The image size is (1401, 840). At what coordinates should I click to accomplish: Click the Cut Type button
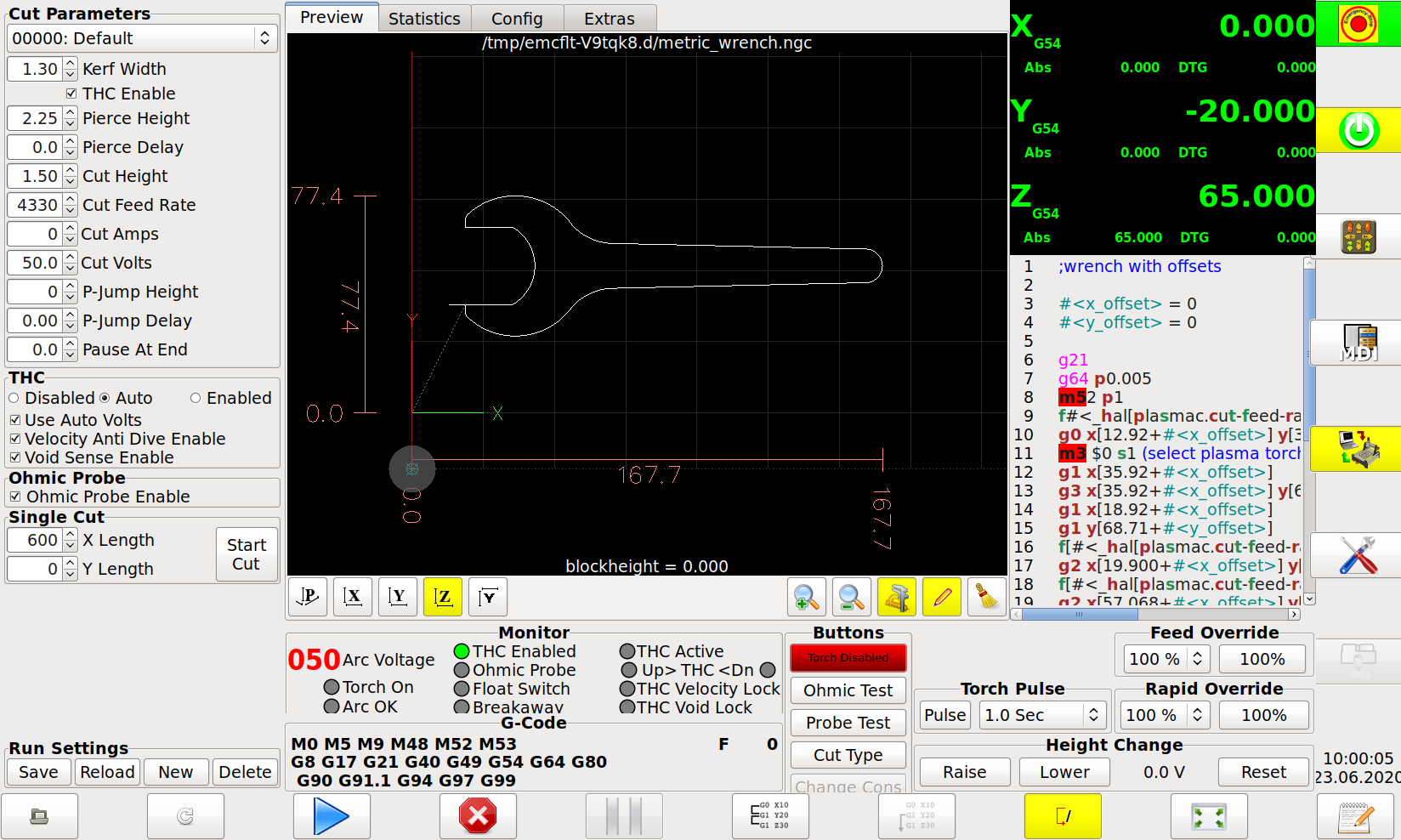[x=848, y=755]
